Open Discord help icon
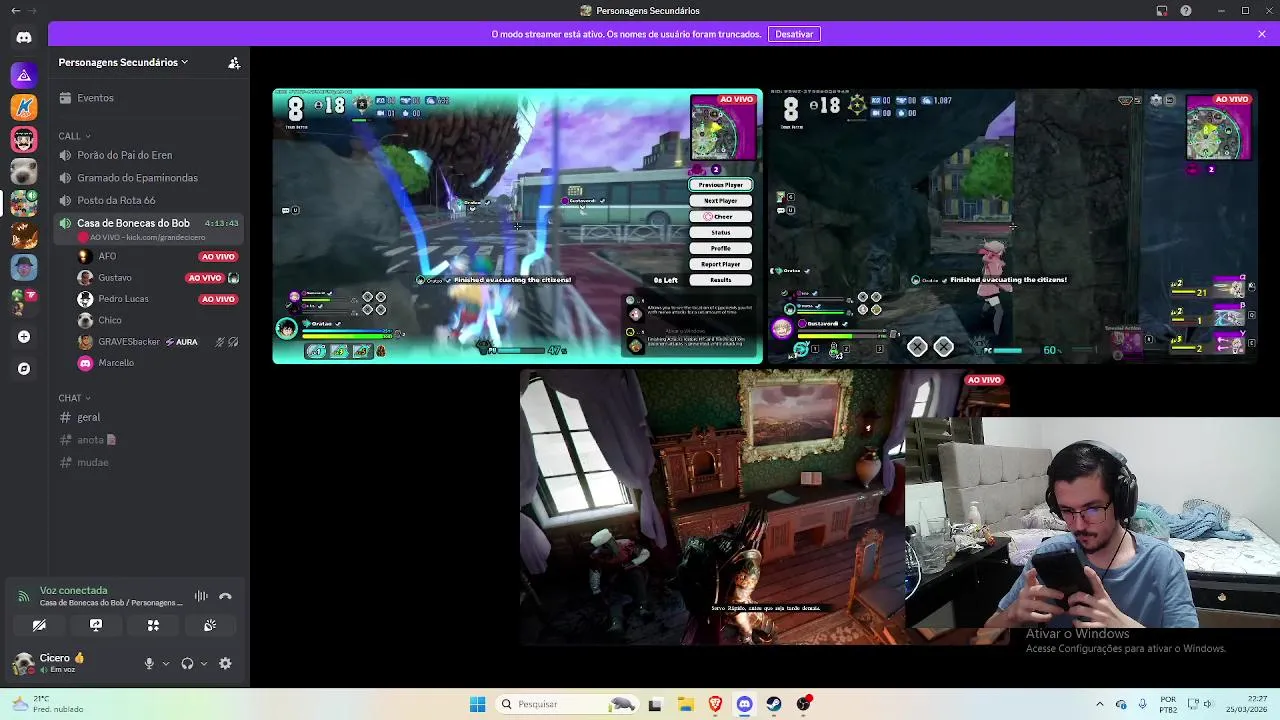1280x720 pixels. point(1186,11)
